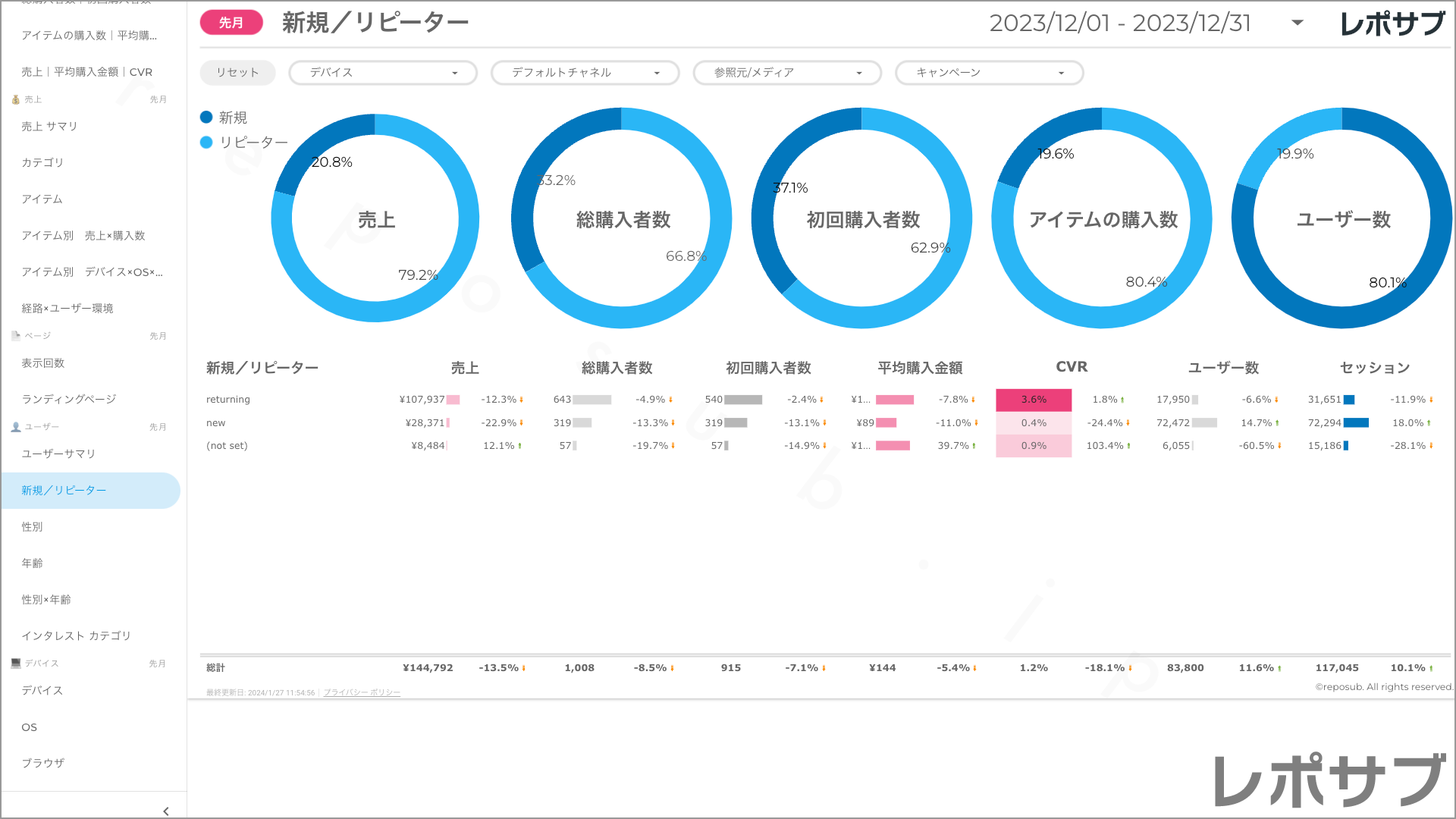Image resolution: width=1456 pixels, height=819 pixels.
Task: Click the light blue リピーター legend dot
Action: tap(206, 142)
